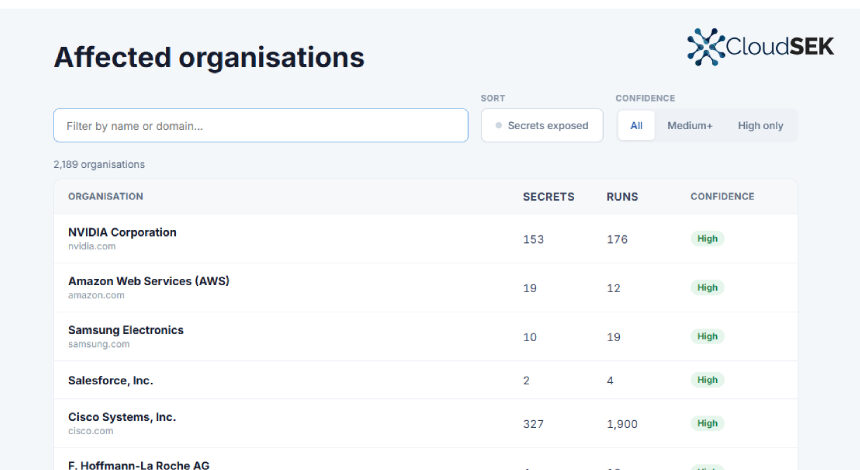This screenshot has height=470, width=860.
Task: Open the Samsung Electronics row
Action: pyautogui.click(x=426, y=337)
